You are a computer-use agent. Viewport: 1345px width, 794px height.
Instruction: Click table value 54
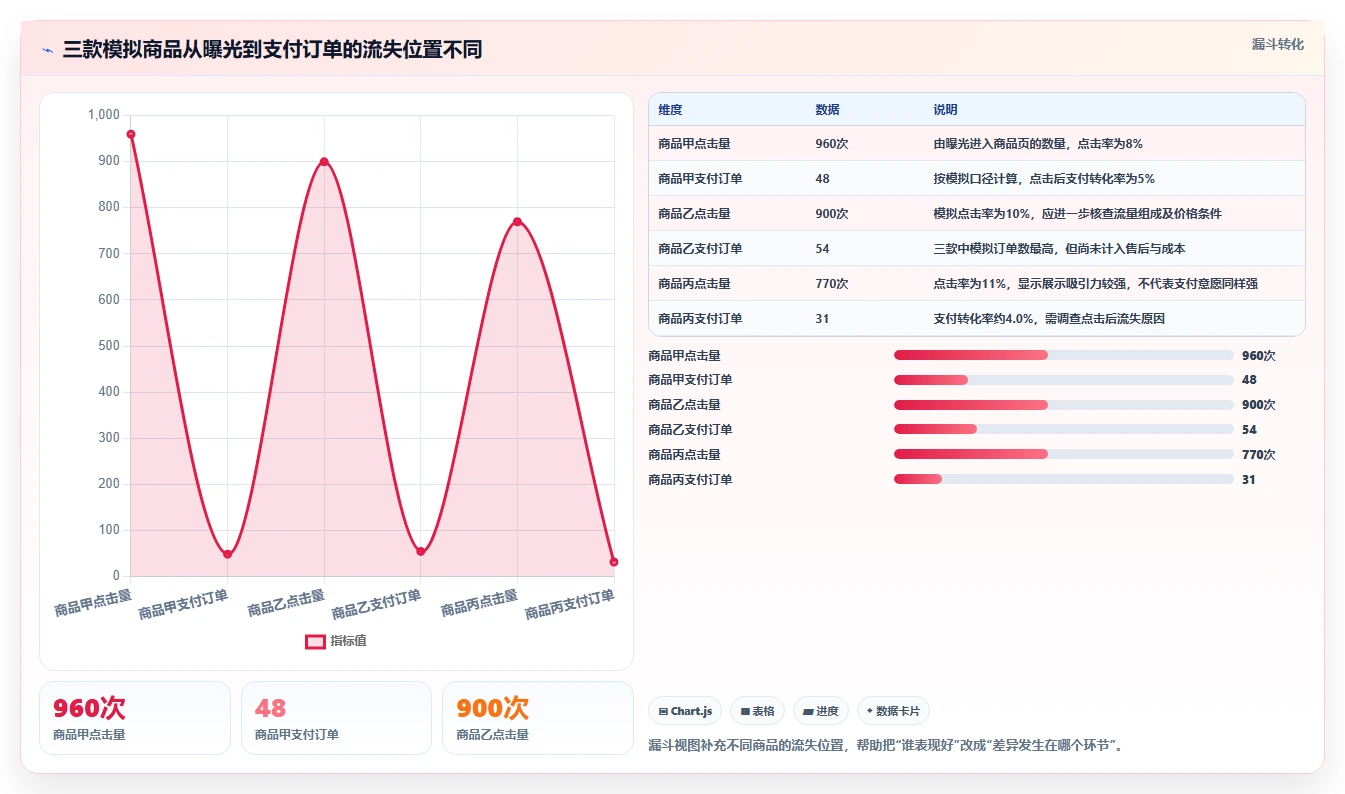(x=822, y=249)
